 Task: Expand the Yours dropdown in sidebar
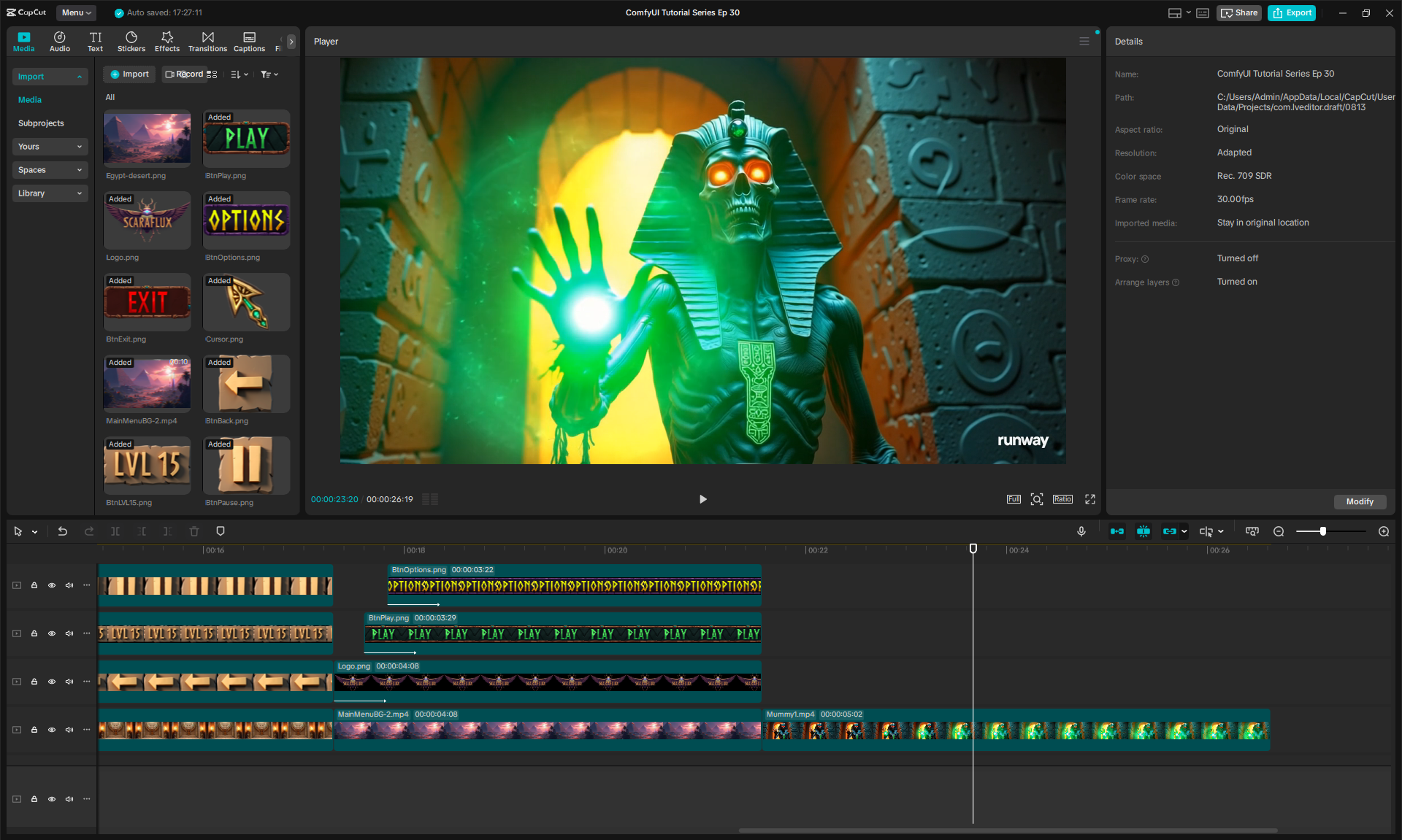(50, 147)
